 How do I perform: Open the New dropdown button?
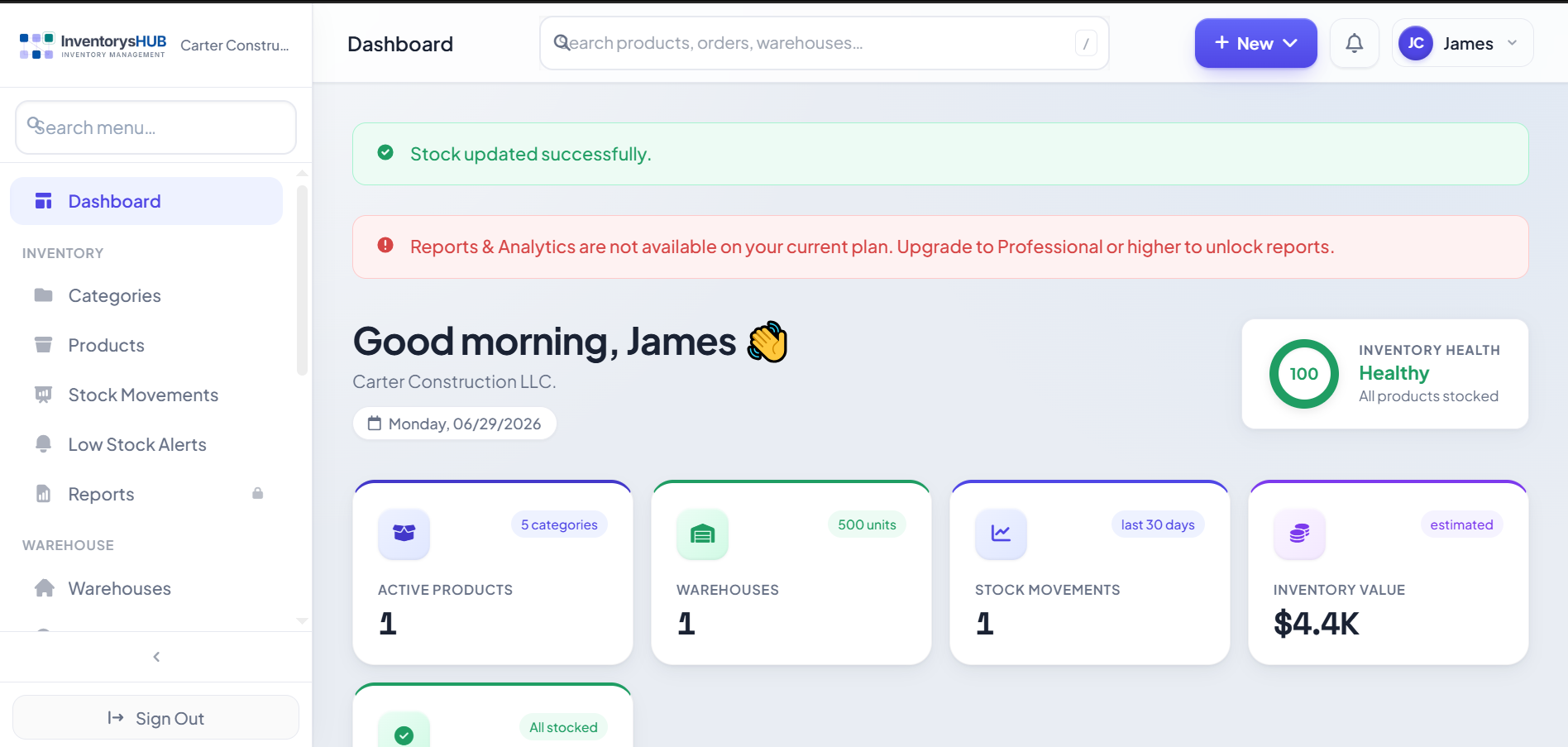click(1255, 43)
